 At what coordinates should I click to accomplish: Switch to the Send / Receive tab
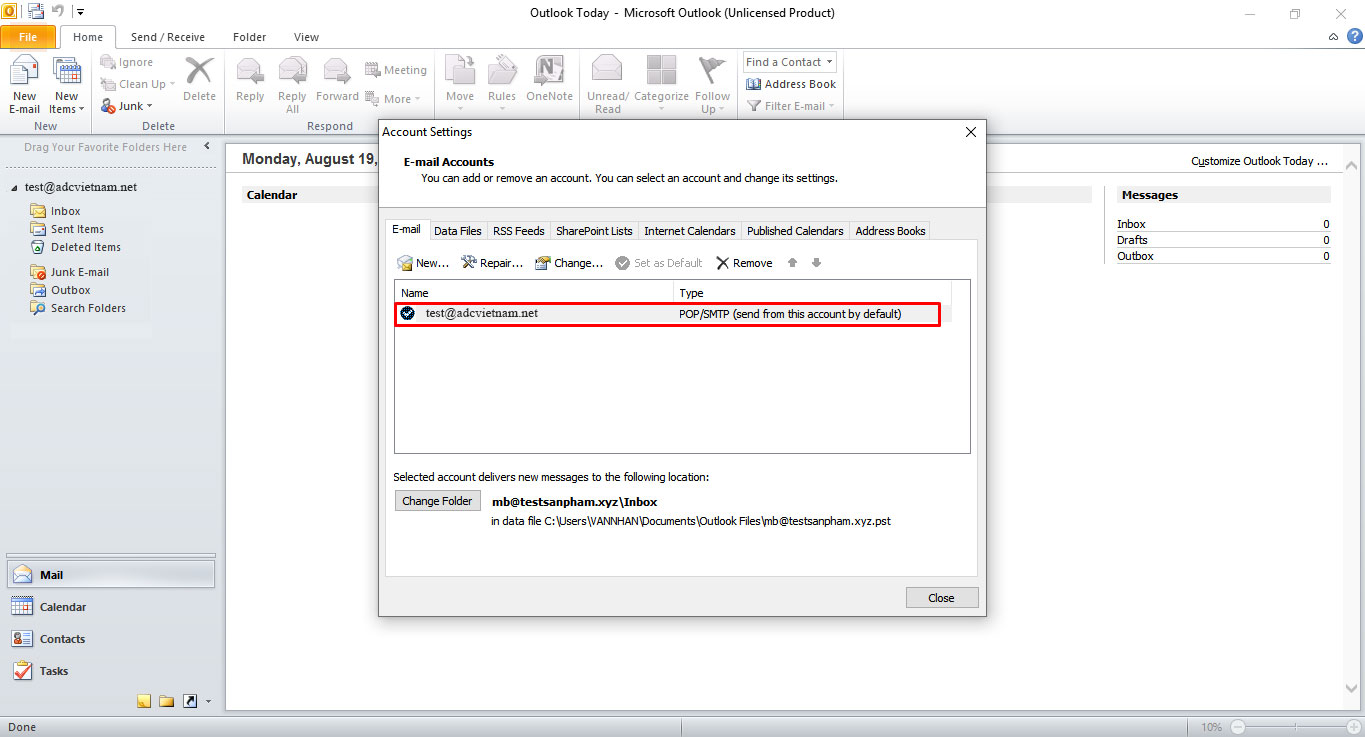[x=168, y=37]
